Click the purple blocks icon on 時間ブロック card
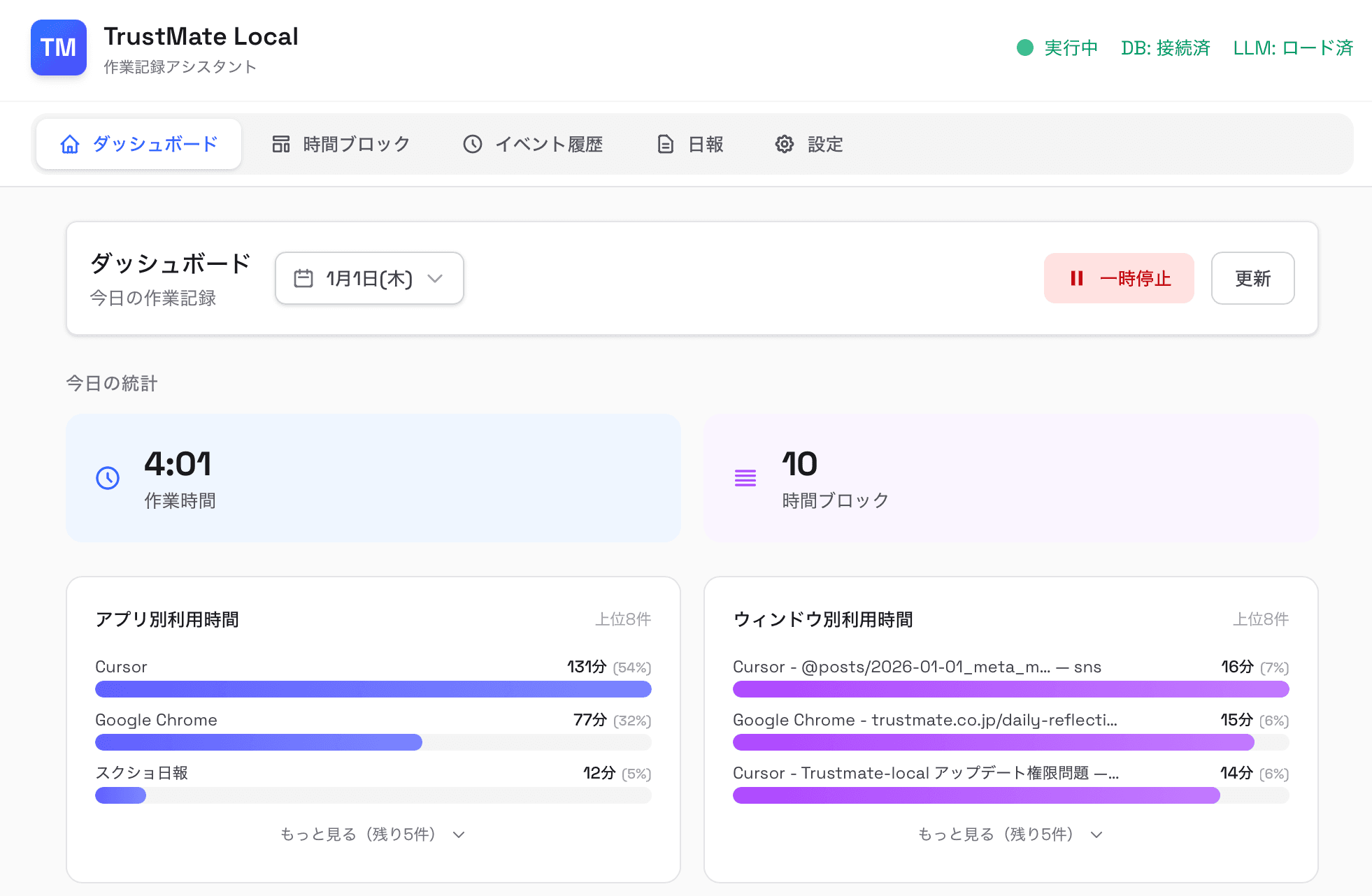The image size is (1372, 896). tap(745, 478)
